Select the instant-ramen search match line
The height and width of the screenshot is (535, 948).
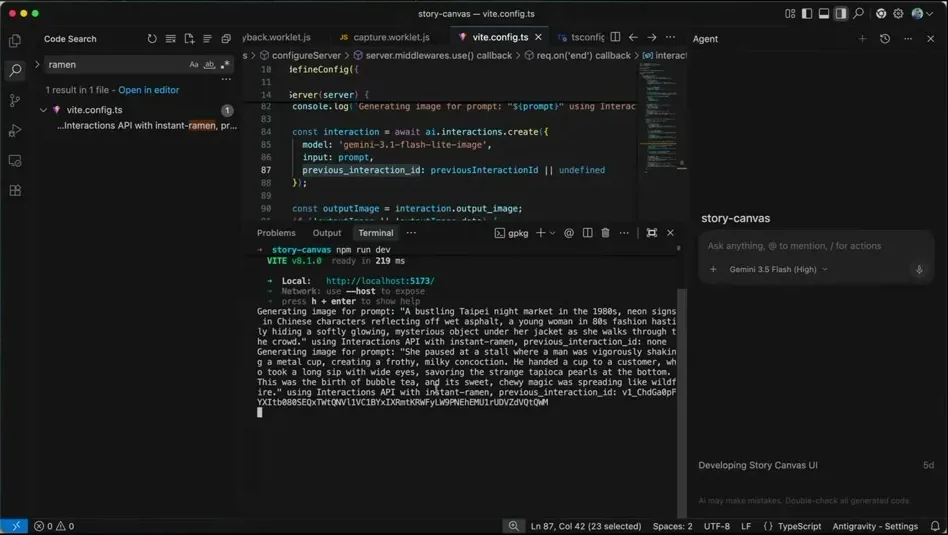tap(146, 126)
